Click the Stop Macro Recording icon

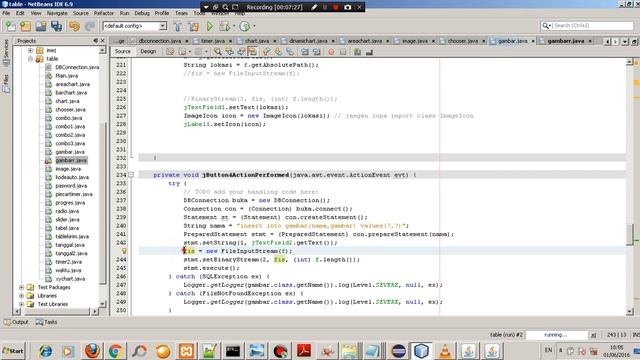(x=343, y=52)
